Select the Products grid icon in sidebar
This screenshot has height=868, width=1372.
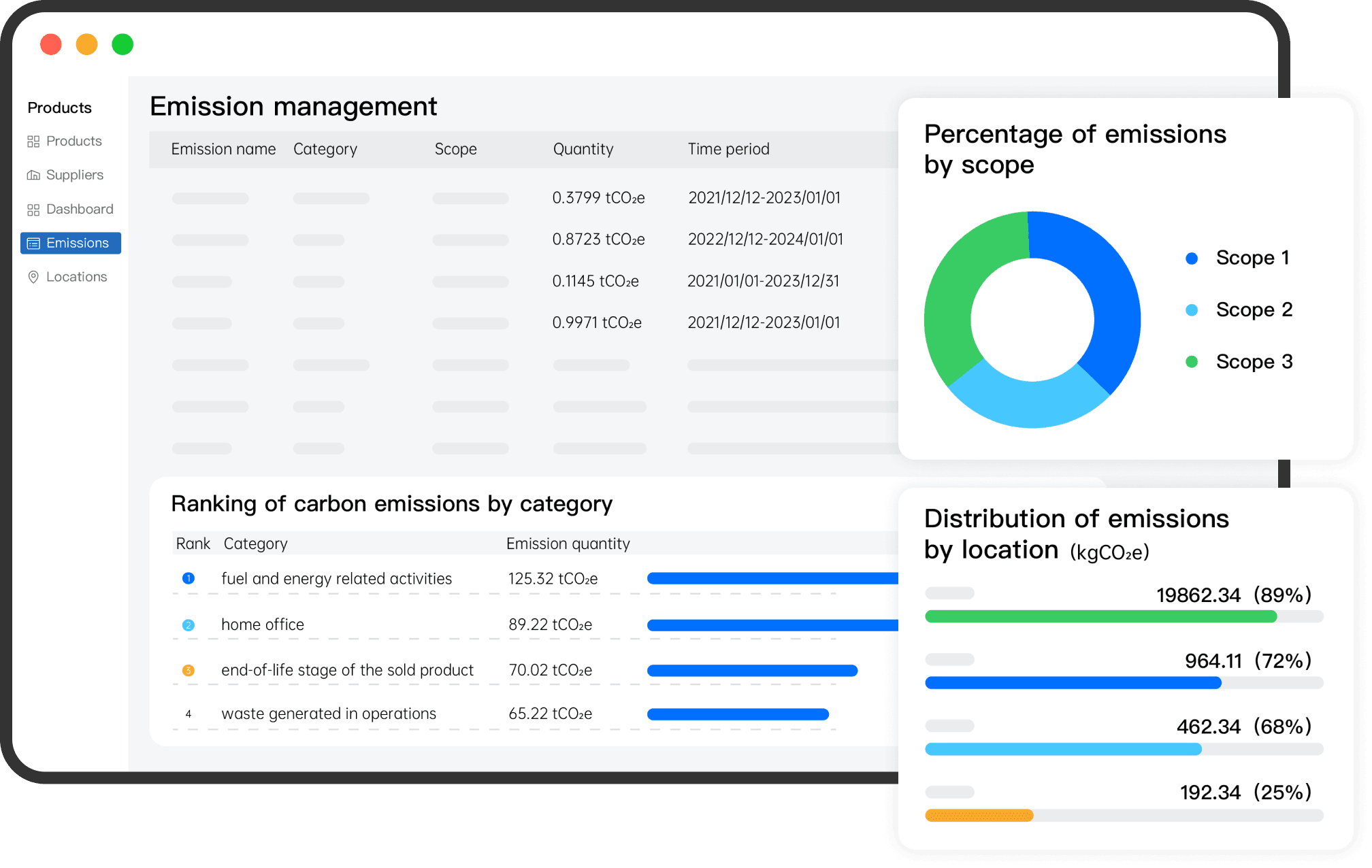pos(33,141)
